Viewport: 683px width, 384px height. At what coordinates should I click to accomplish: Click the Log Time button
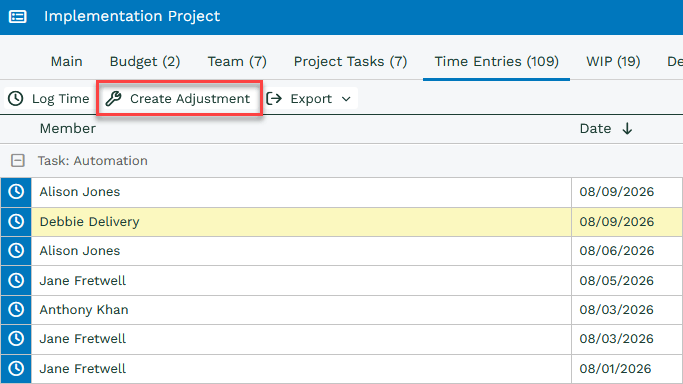pyautogui.click(x=49, y=98)
